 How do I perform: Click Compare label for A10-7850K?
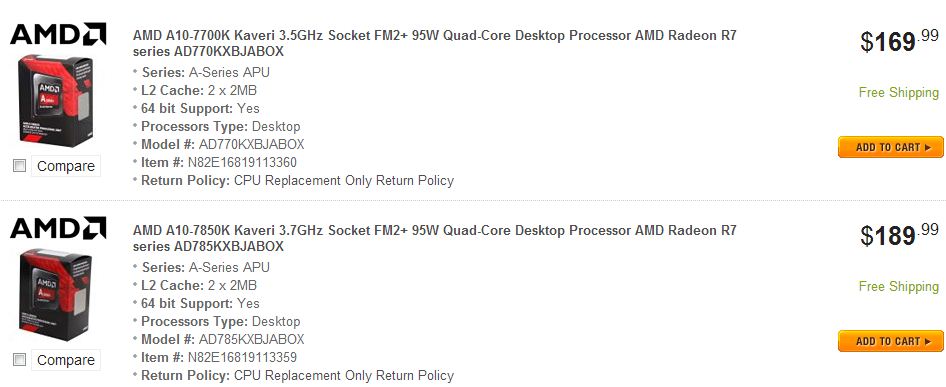66,360
